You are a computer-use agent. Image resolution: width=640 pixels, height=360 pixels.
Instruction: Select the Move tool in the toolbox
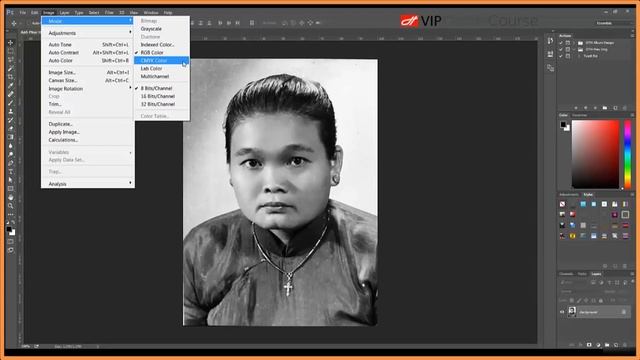[x=11, y=42]
